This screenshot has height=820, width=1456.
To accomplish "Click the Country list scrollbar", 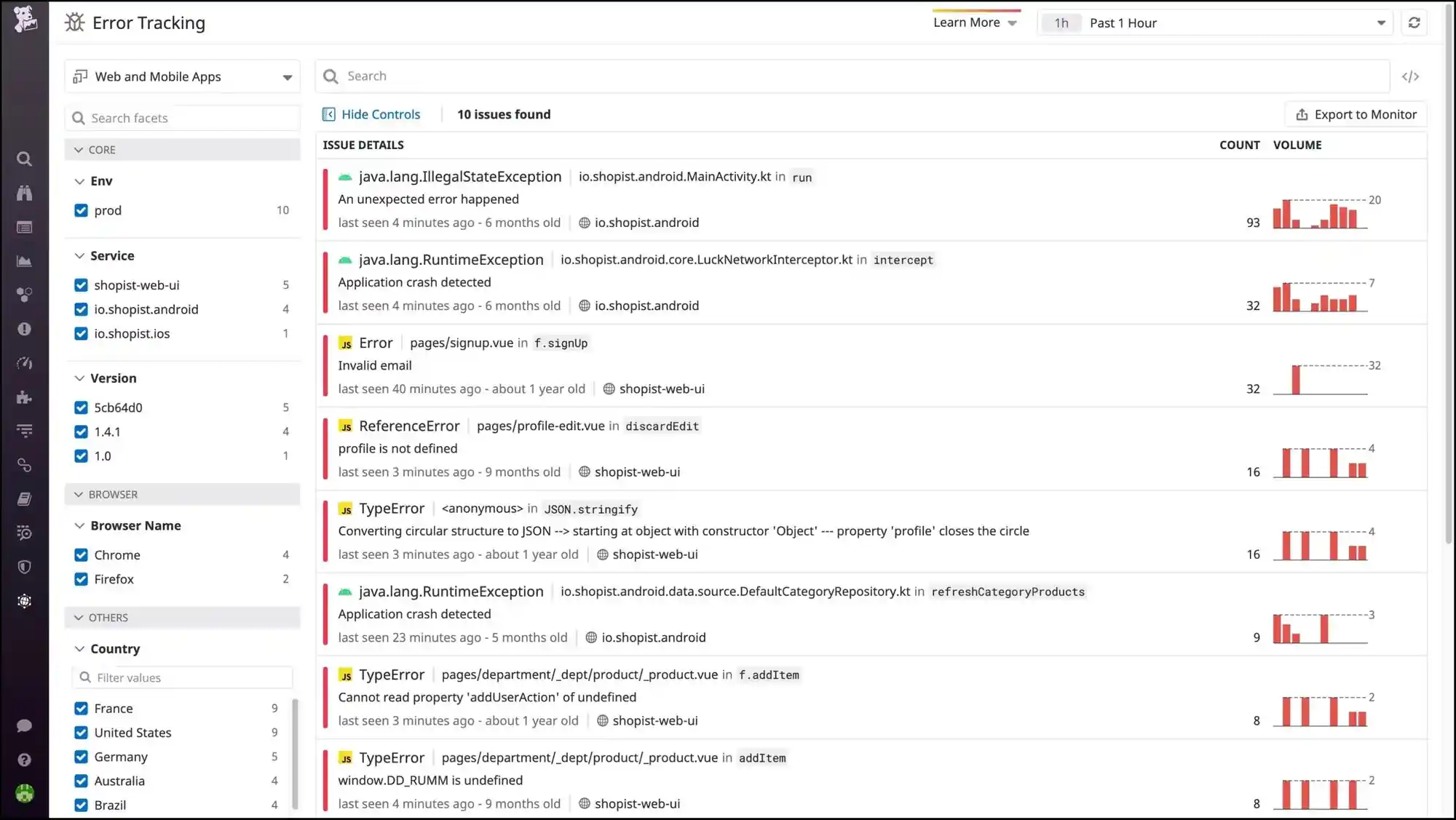I will pos(295,753).
